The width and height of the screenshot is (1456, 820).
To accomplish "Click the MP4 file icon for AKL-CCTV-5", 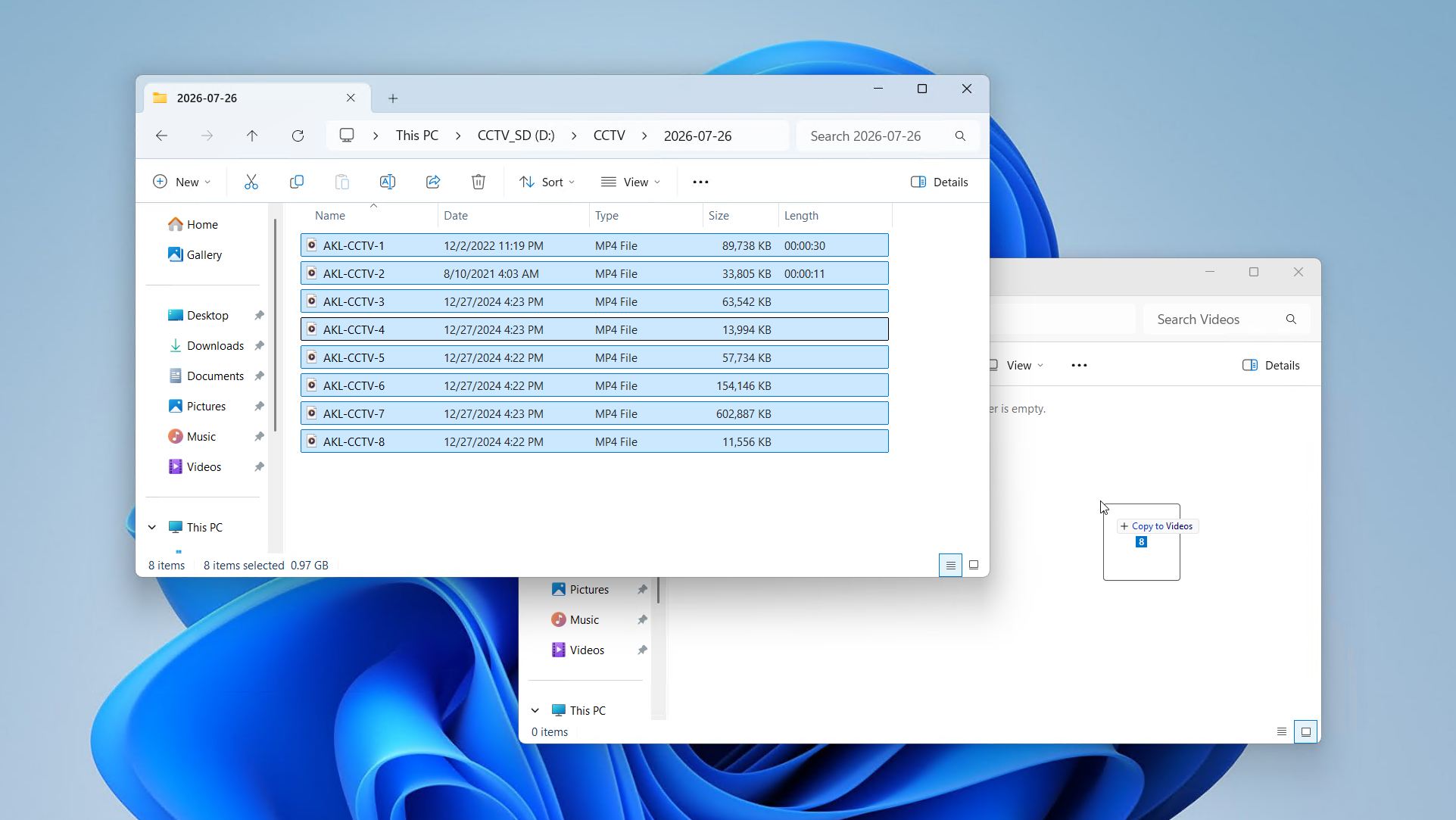I will [311, 357].
